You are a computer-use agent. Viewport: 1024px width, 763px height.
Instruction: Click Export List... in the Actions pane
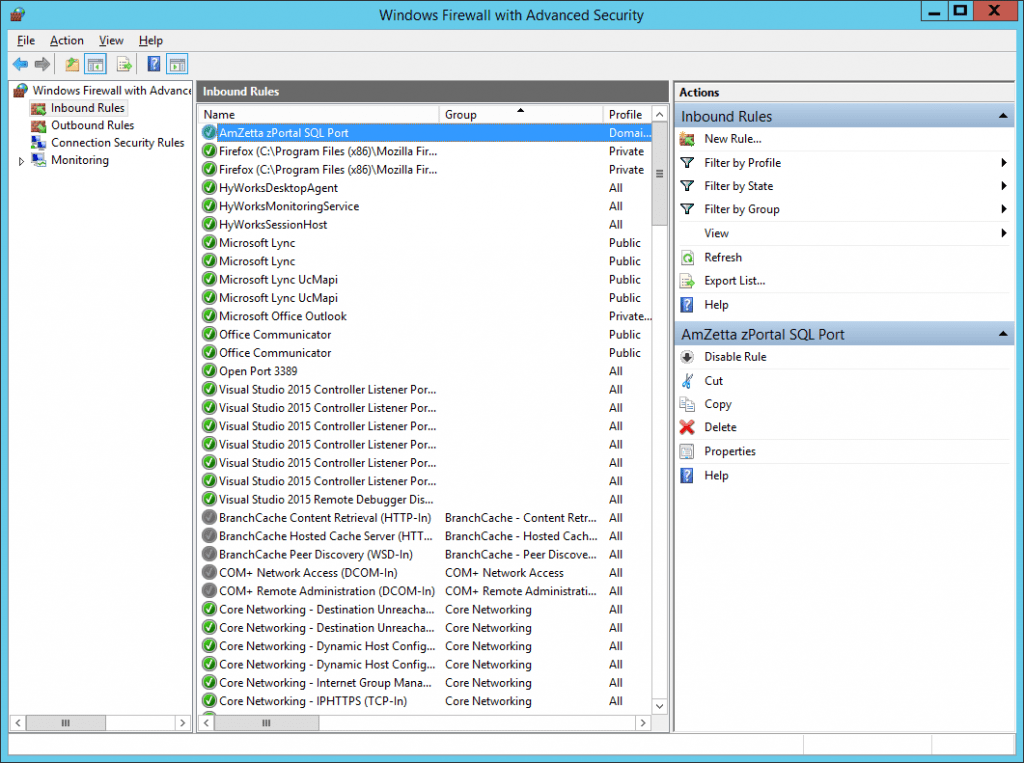735,281
